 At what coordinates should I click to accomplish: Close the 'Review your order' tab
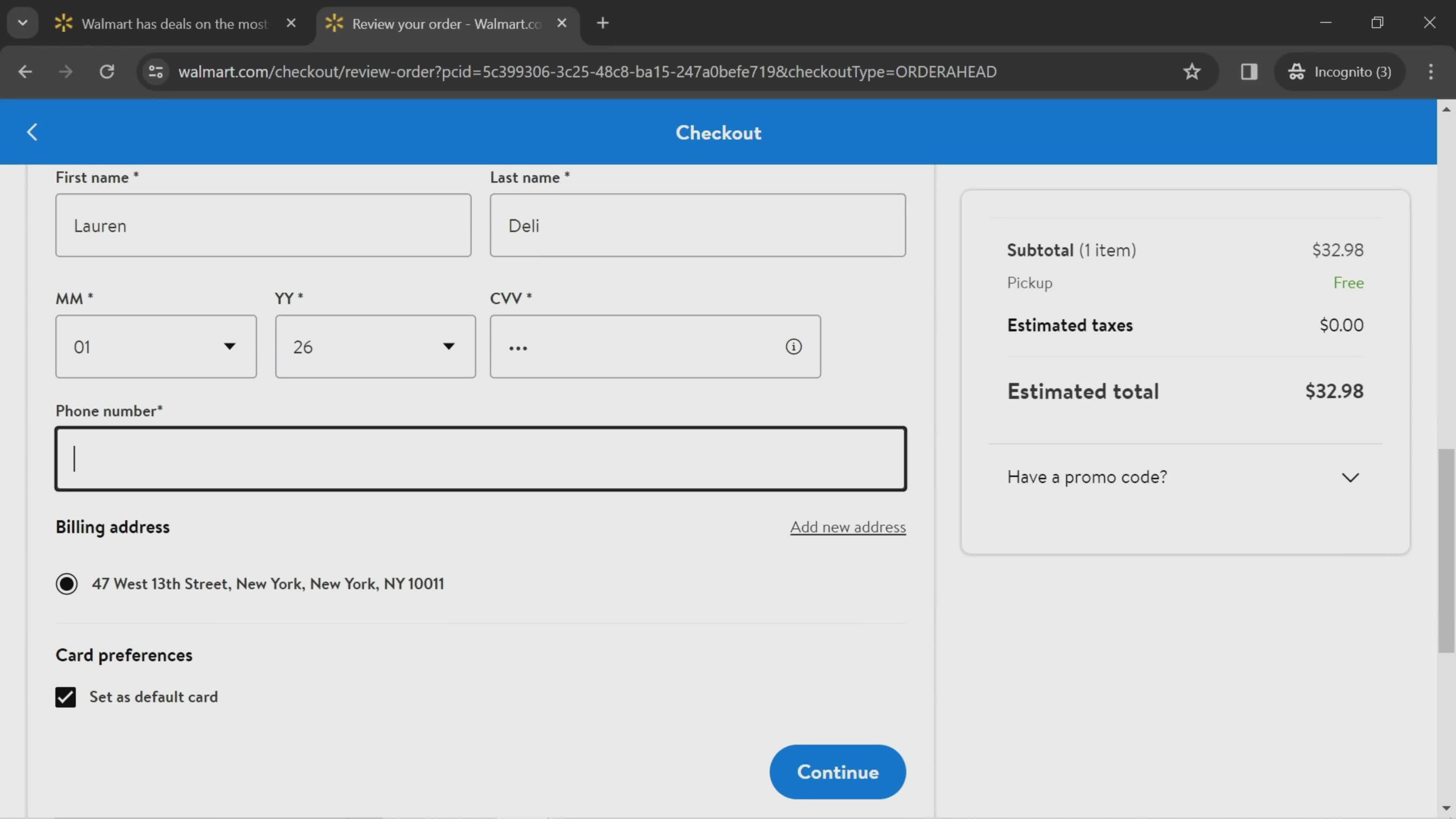click(561, 23)
